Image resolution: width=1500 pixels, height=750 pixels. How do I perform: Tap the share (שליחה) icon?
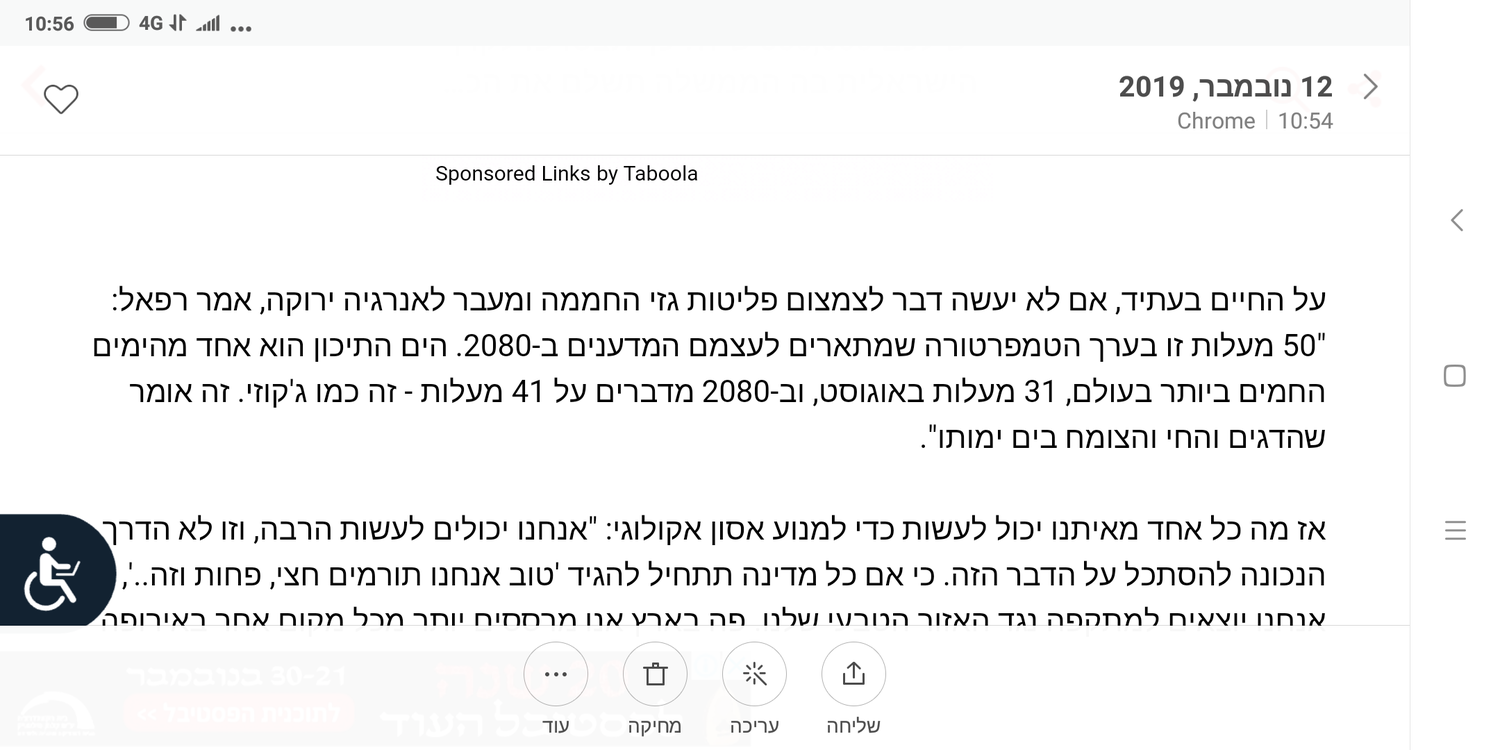[x=853, y=675]
